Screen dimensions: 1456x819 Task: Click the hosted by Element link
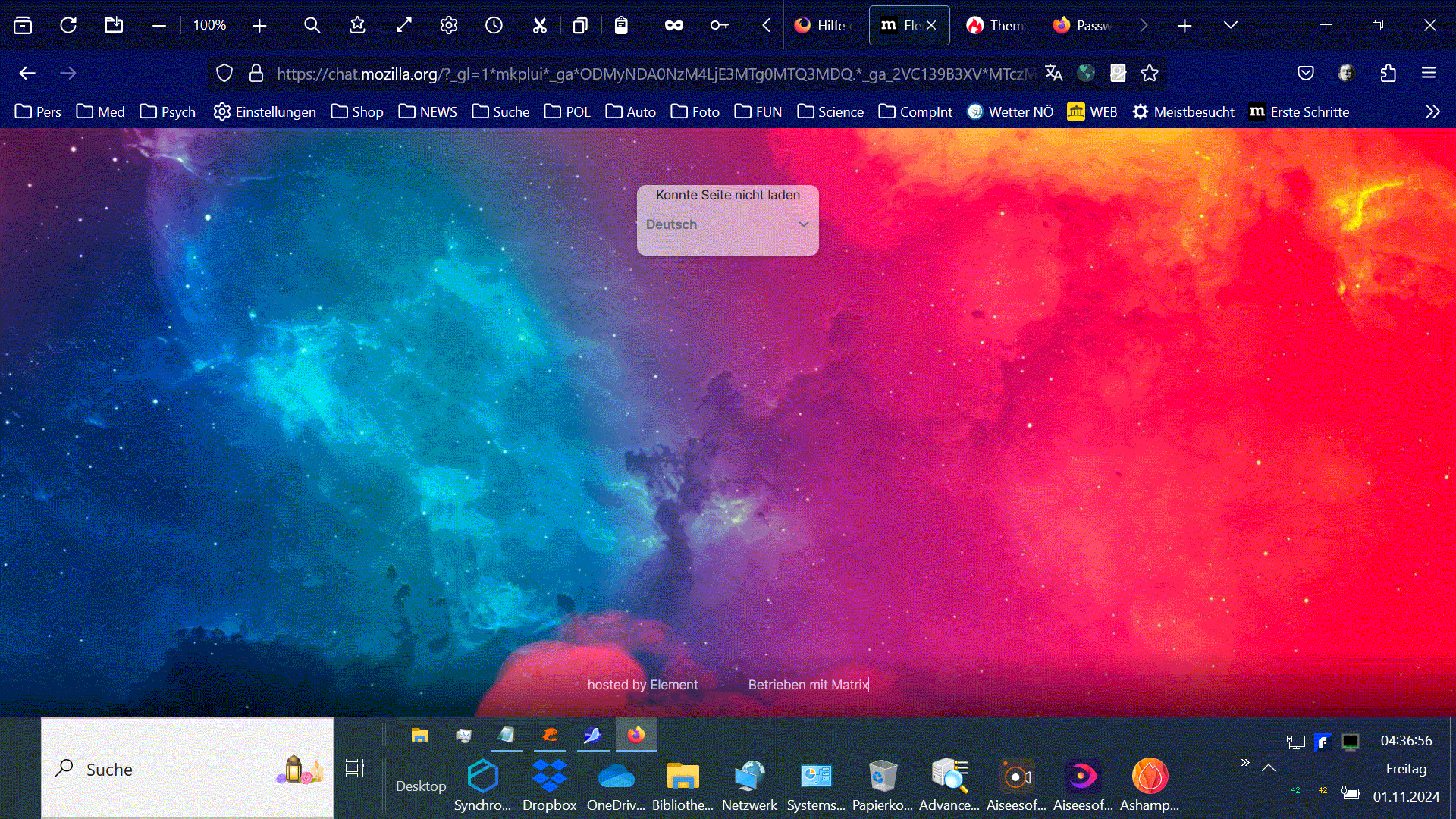(x=642, y=684)
